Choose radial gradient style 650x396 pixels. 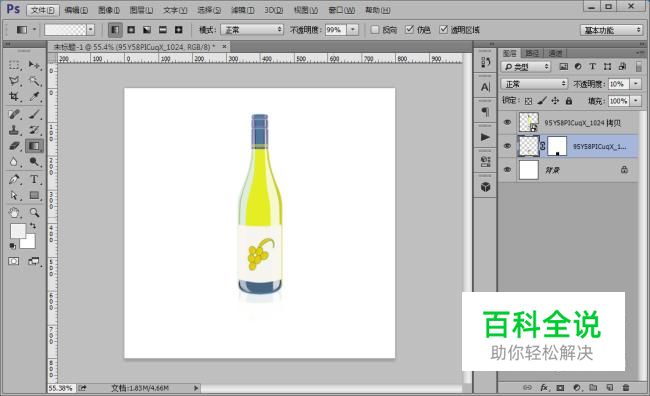pyautogui.click(x=131, y=30)
